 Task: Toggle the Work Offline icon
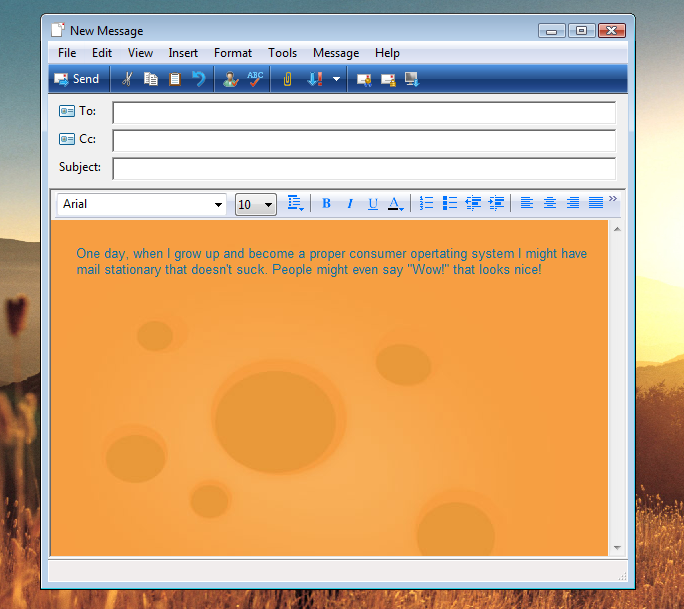412,79
